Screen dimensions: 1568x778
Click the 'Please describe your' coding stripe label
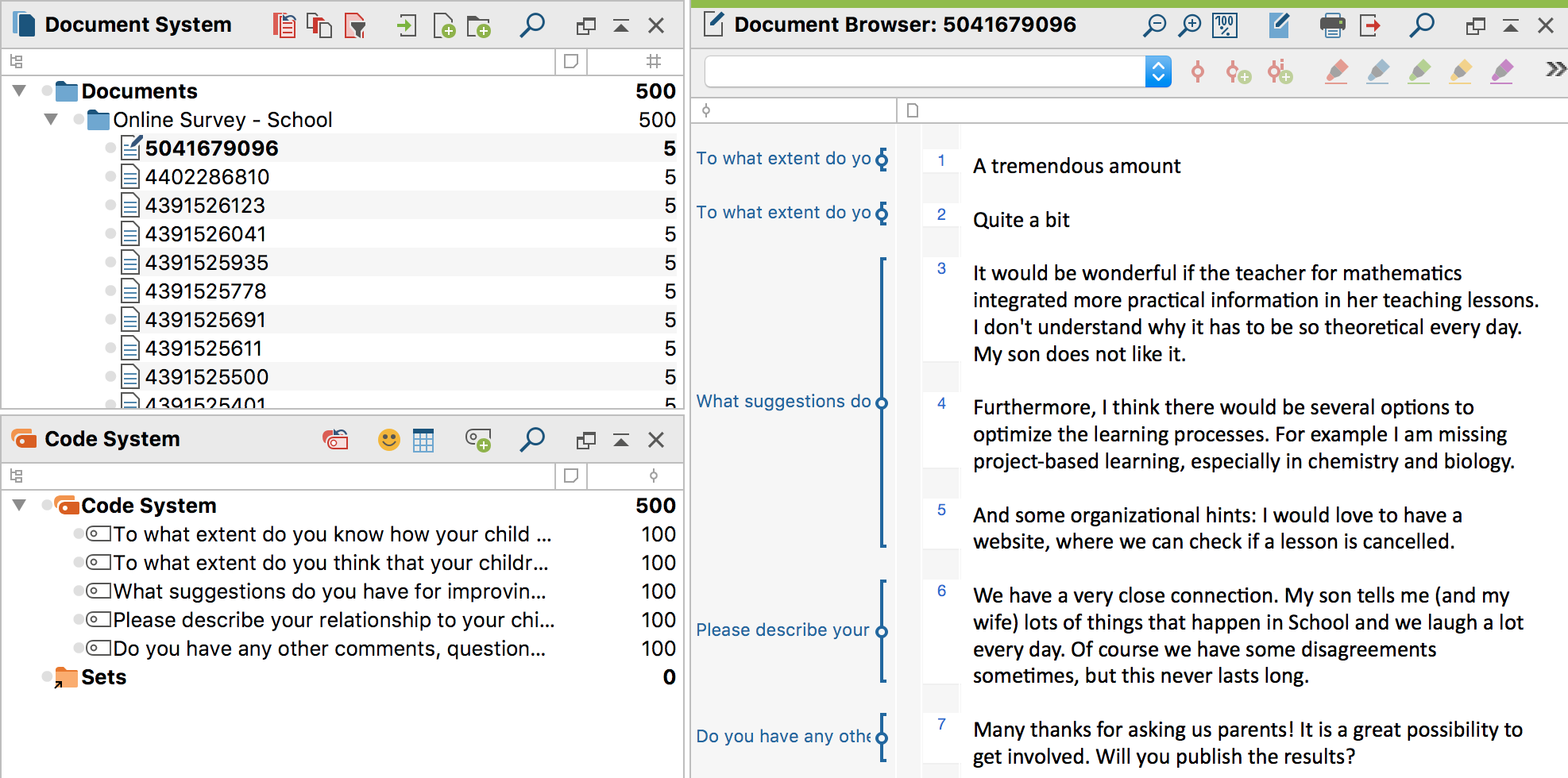[x=782, y=630]
